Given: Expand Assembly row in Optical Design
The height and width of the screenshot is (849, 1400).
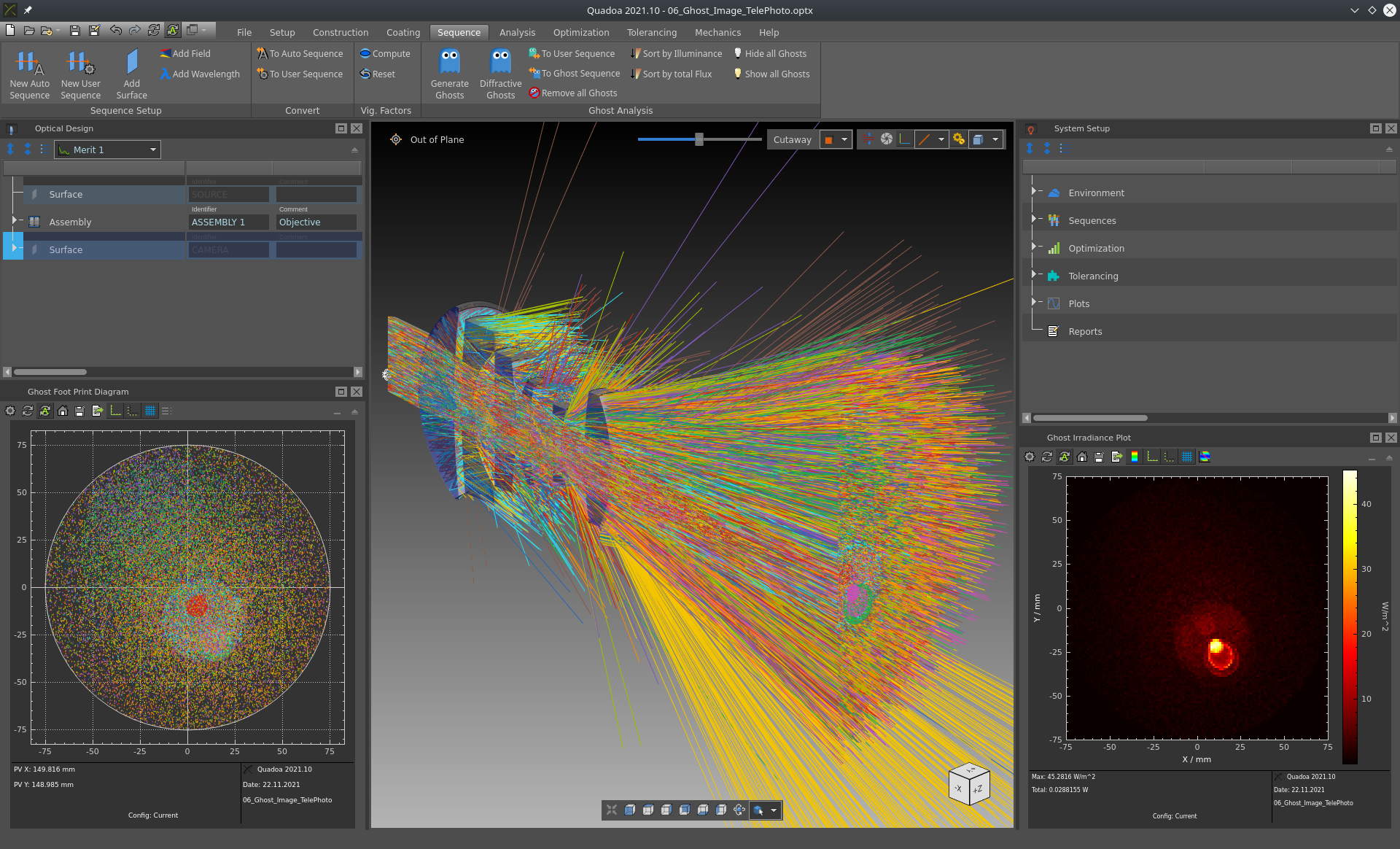Looking at the screenshot, I should pyautogui.click(x=14, y=220).
